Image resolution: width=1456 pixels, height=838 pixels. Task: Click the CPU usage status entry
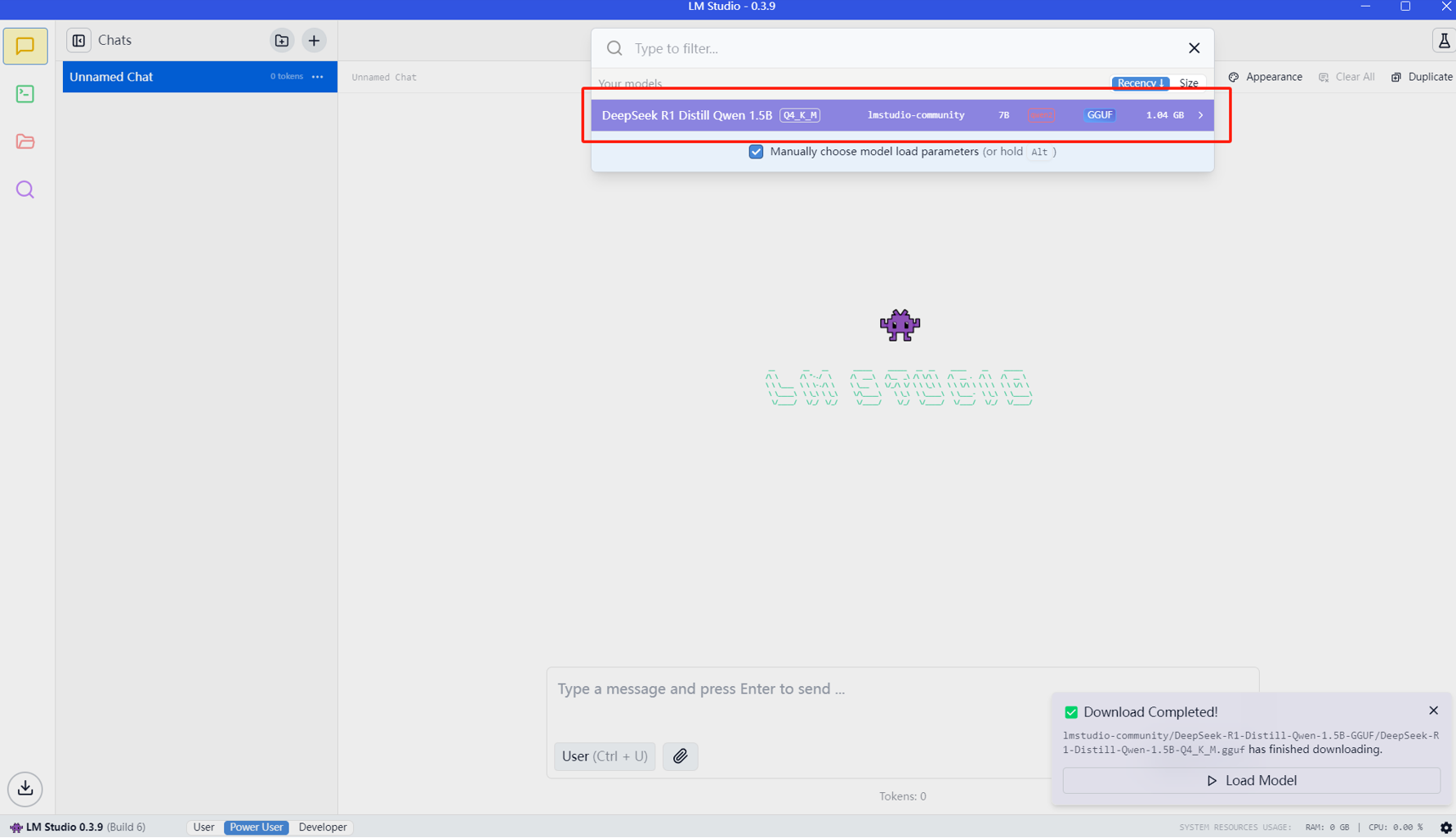point(1395,827)
